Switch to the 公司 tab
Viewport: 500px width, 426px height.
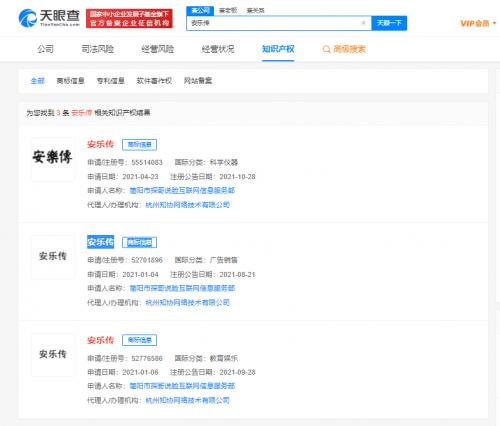(x=45, y=49)
